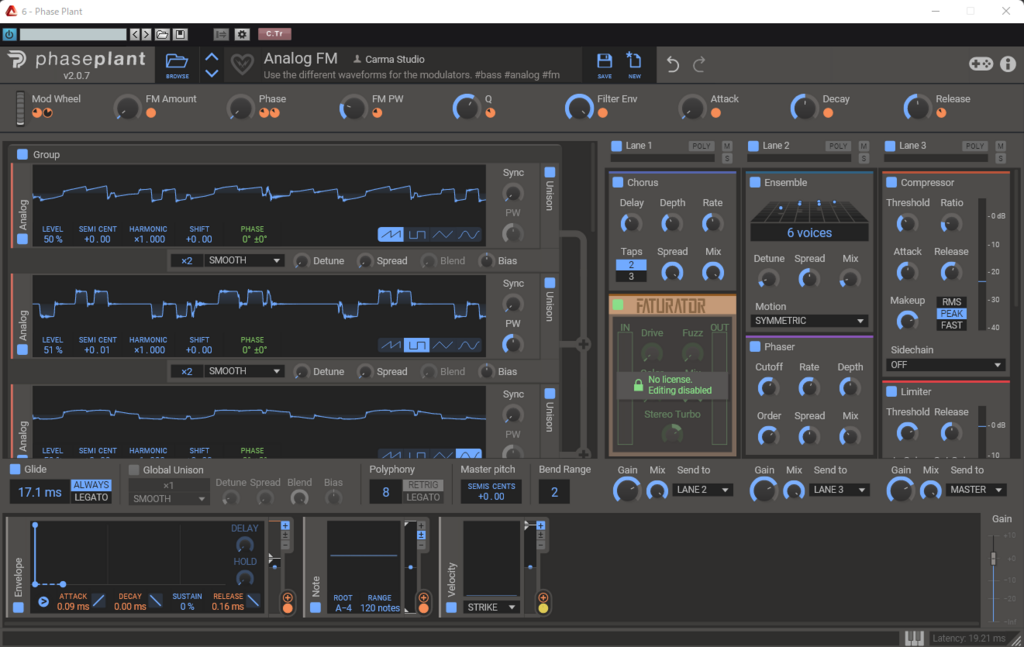Click the Attack curve shape icon
Screen dimensions: 1024x647
[99, 601]
